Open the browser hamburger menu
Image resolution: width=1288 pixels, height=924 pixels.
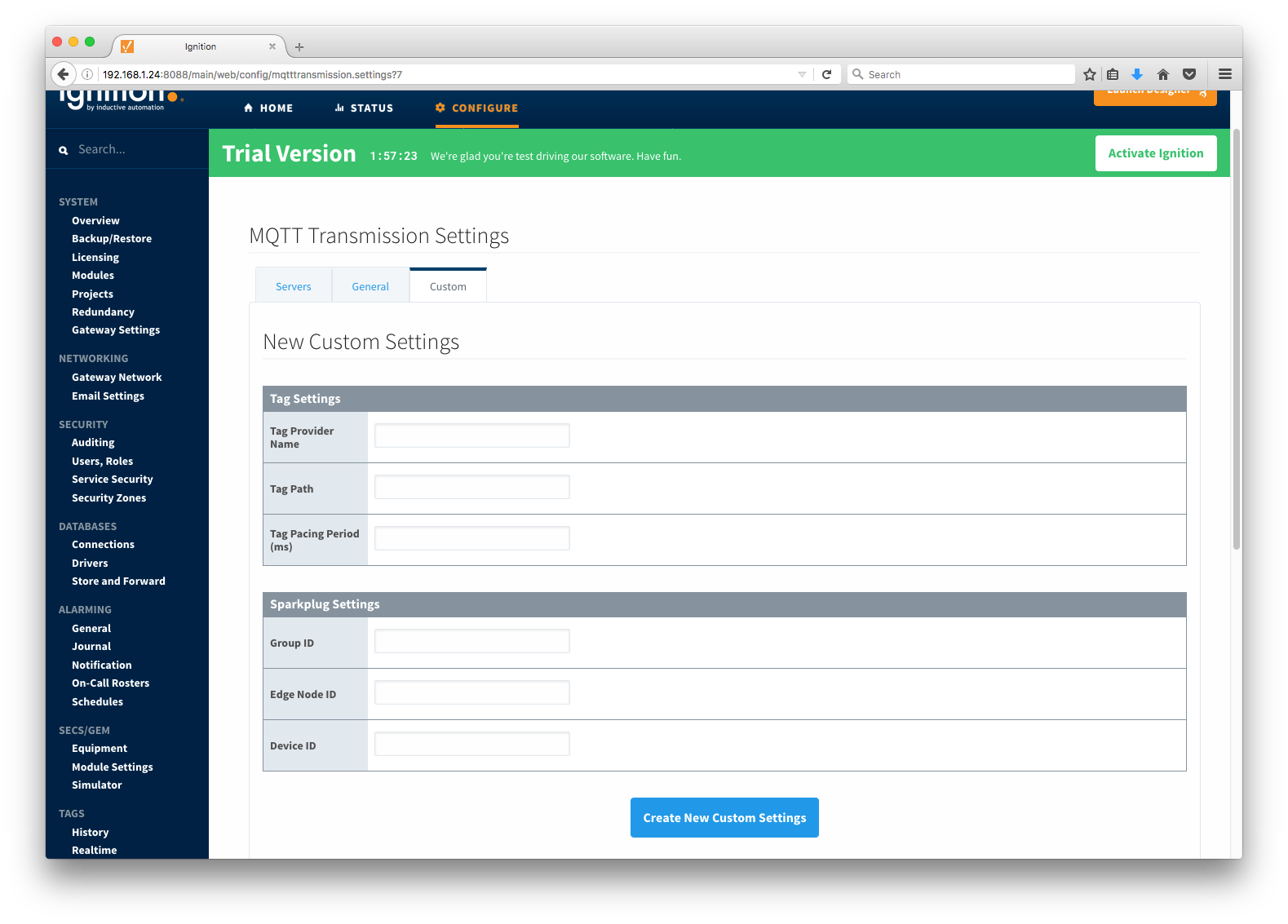click(x=1225, y=74)
